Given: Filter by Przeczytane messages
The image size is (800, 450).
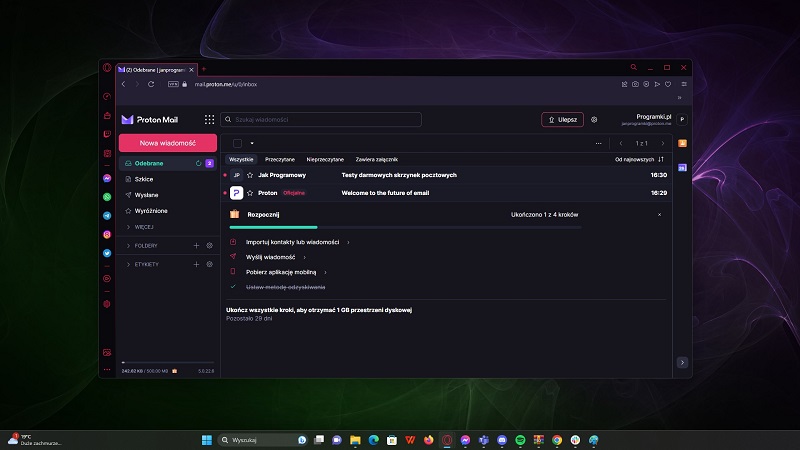Looking at the screenshot, I should click(280, 159).
